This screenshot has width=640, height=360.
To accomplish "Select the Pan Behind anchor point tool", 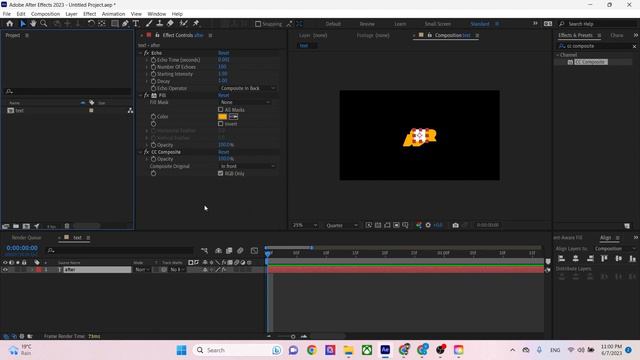I will pyautogui.click(x=102, y=24).
